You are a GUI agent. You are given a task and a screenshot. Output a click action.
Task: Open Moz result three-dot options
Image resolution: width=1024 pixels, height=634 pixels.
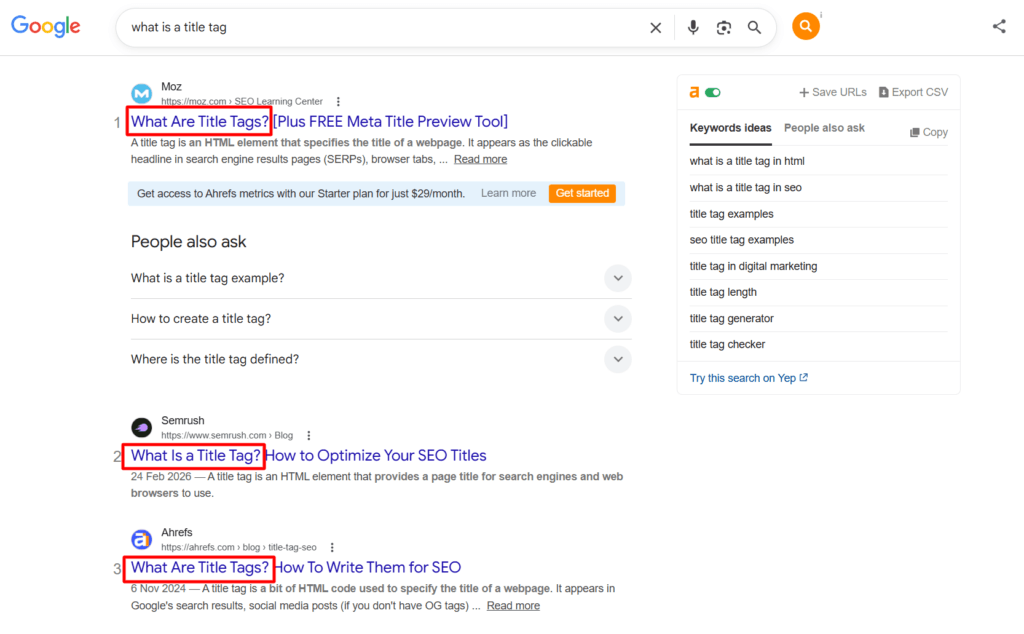pyautogui.click(x=338, y=101)
